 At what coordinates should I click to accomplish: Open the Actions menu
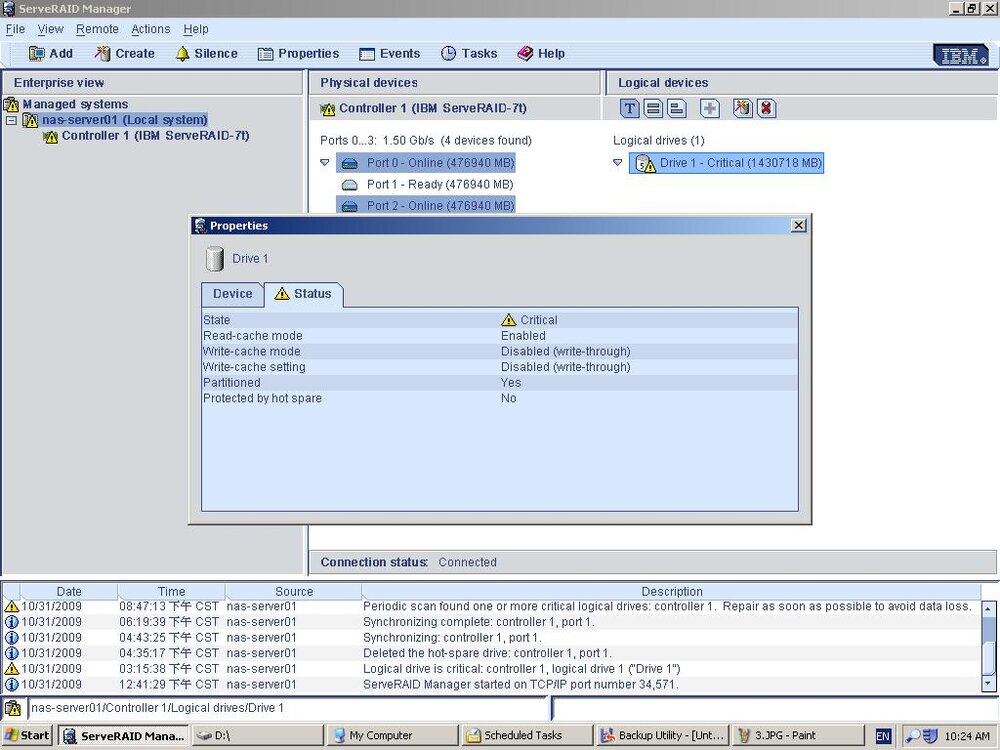point(151,29)
